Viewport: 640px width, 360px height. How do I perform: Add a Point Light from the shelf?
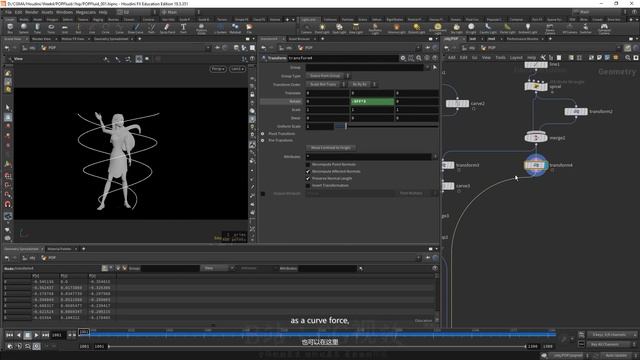point(322,29)
